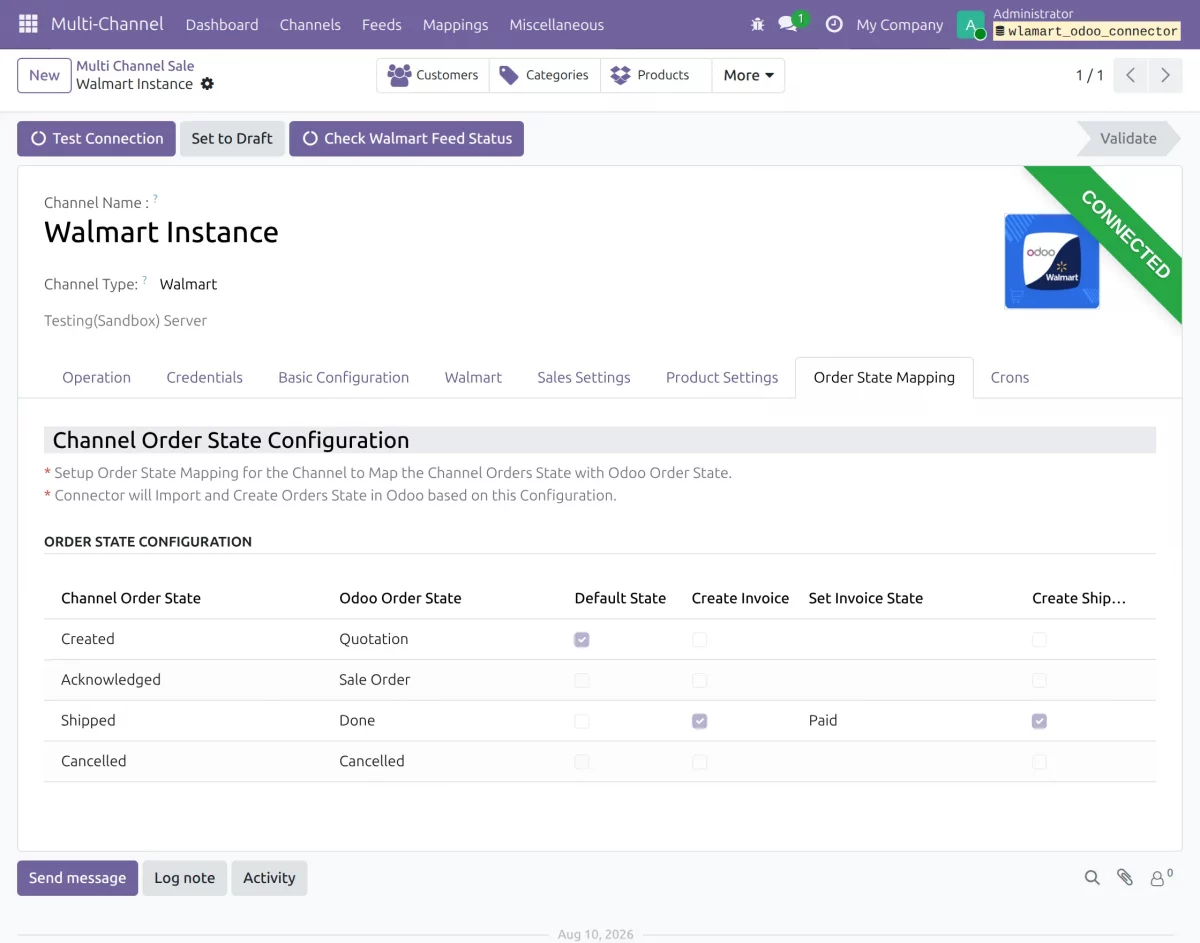The width and height of the screenshot is (1200, 943).
Task: Toggle Default State checkbox for Cancelled
Action: (x=582, y=762)
